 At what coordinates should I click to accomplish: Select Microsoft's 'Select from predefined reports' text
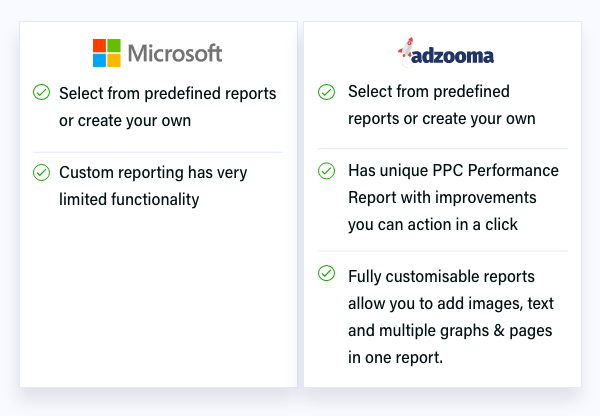168,107
